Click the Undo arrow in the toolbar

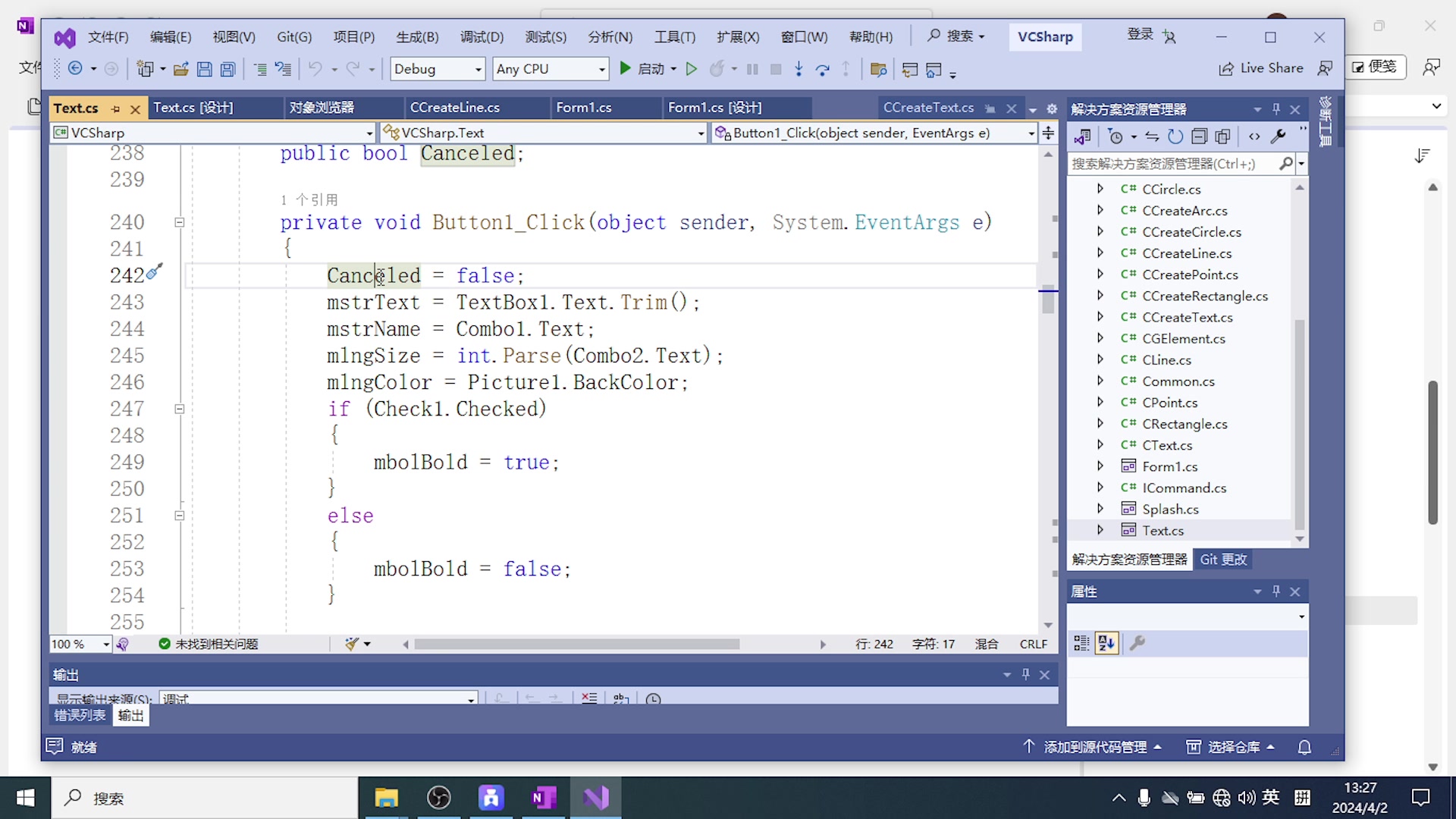click(x=316, y=68)
